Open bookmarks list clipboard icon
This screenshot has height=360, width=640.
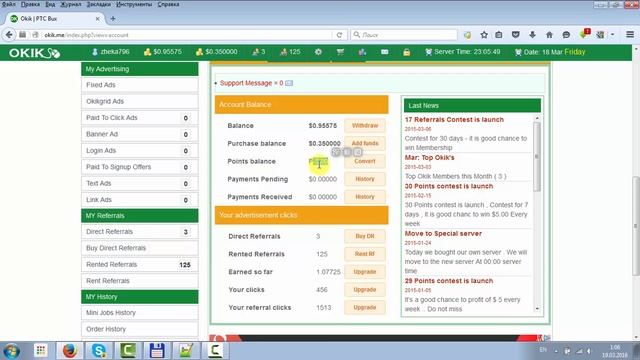tap(499, 35)
